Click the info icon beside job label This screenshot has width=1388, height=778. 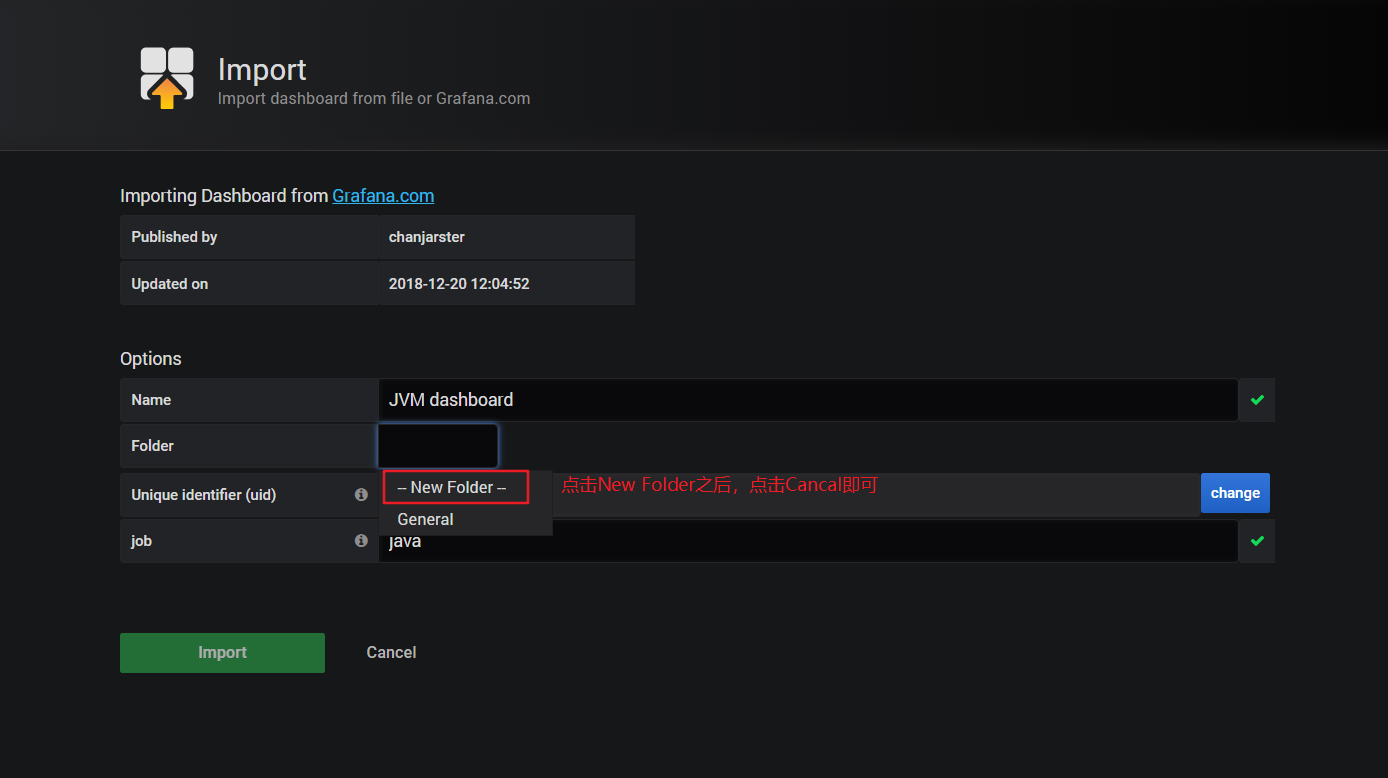pos(361,541)
